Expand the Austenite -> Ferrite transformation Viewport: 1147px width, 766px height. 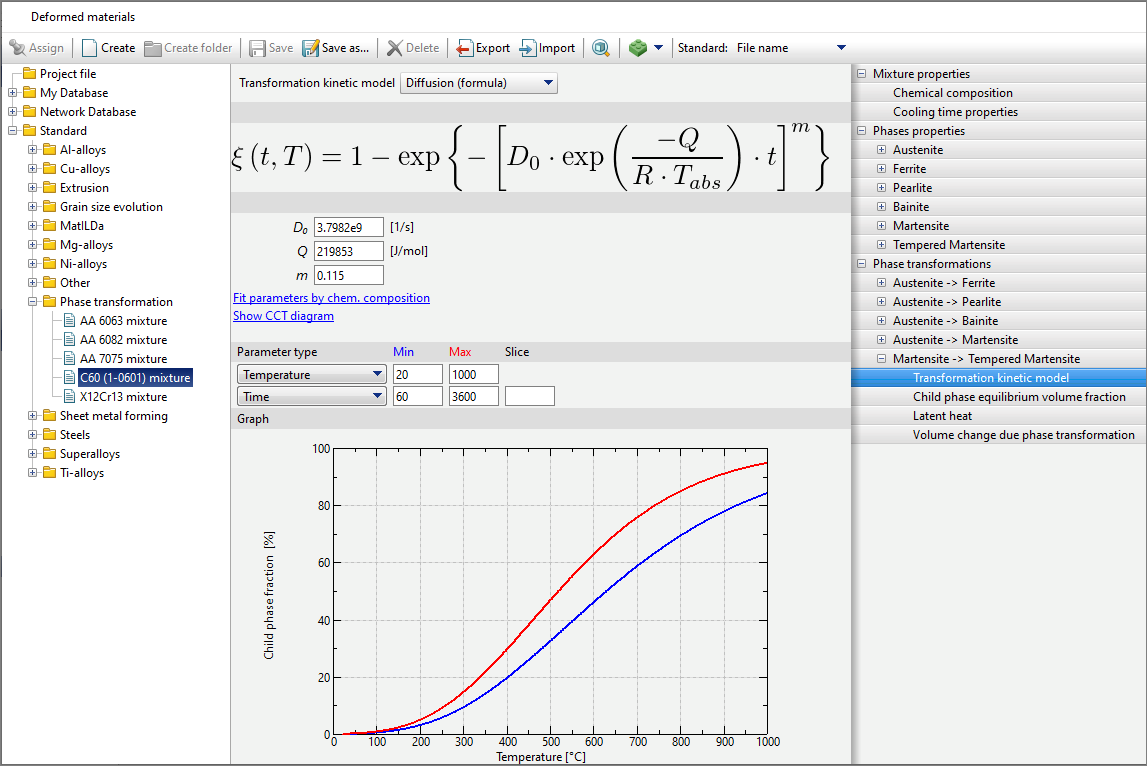(x=881, y=283)
